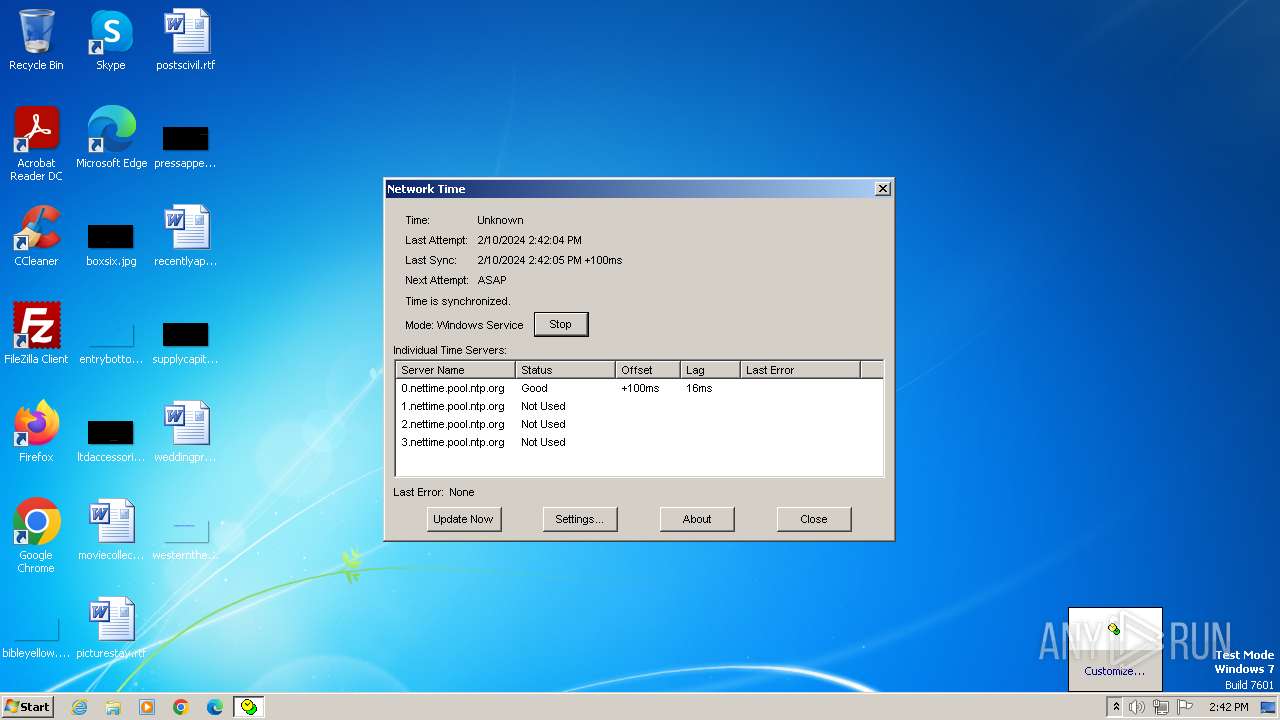The height and width of the screenshot is (720, 1280).
Task: Open Edge from the taskbar
Action: 215,707
